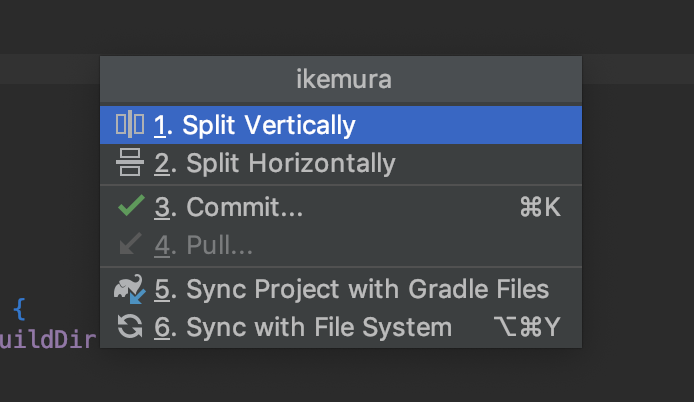Click the ⌘K shortcut hint for Commit
This screenshot has height=402, width=694.
[540, 207]
